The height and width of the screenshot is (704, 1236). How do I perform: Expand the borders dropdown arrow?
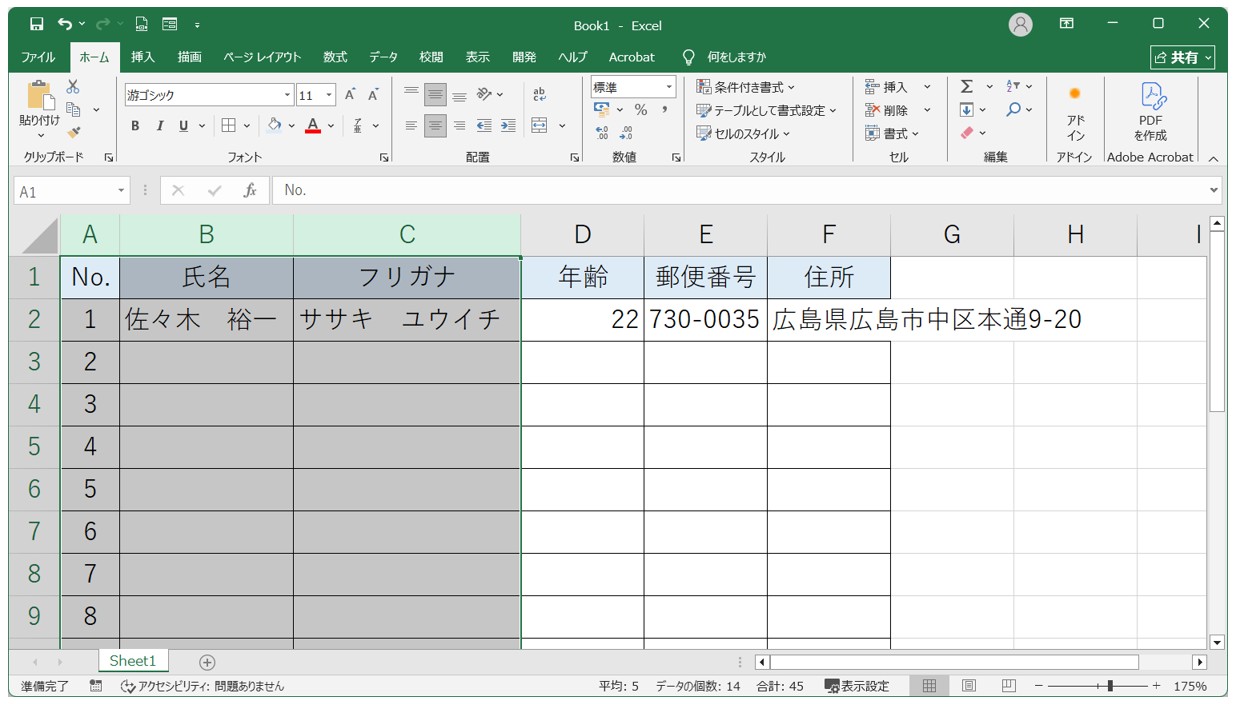coord(246,126)
